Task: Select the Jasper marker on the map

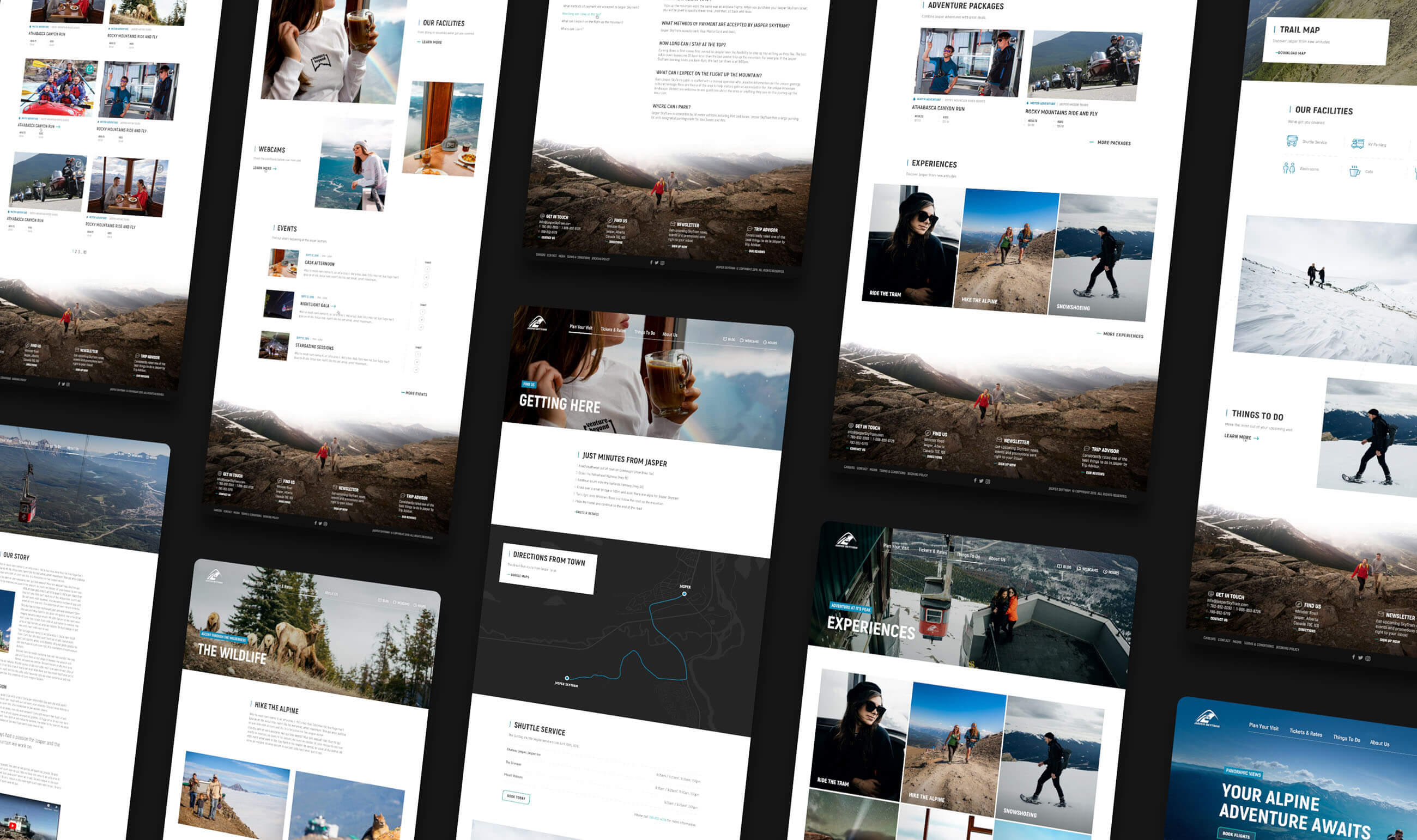Action: coord(684,594)
